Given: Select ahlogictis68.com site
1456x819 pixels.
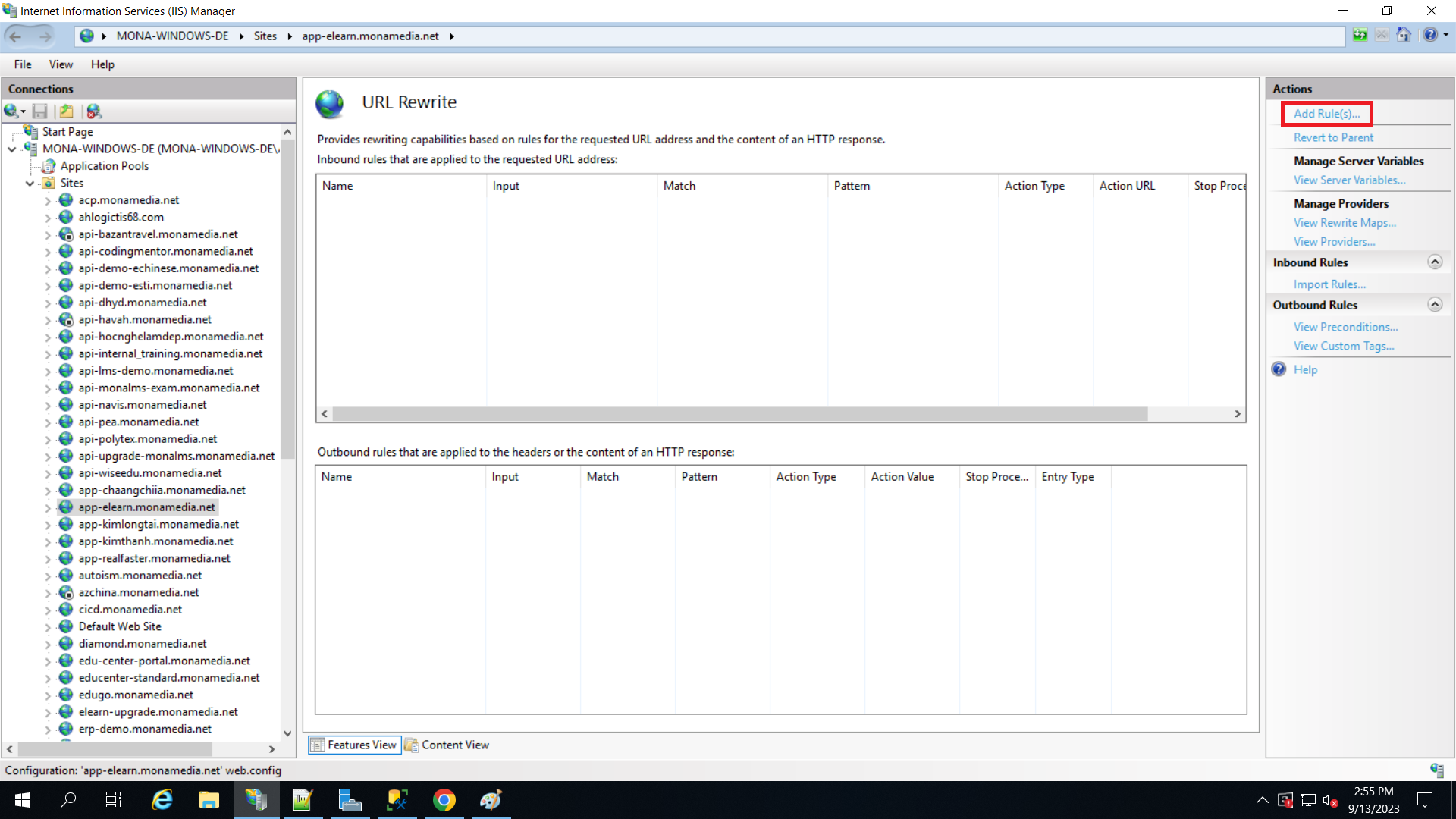Looking at the screenshot, I should point(121,217).
